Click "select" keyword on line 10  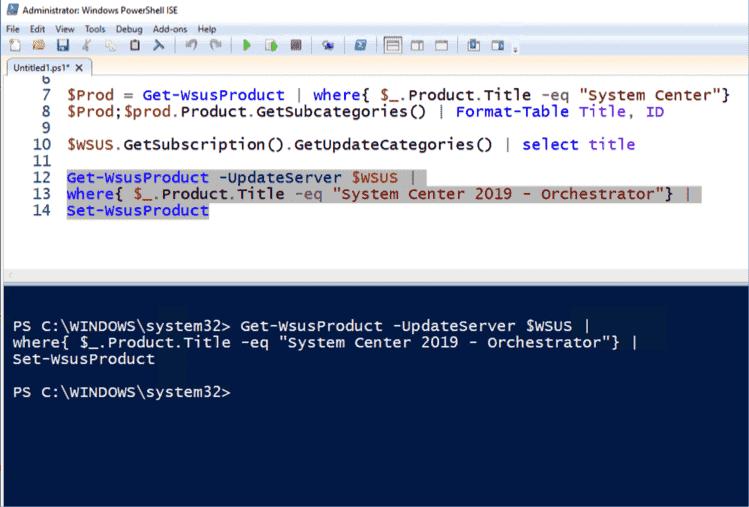[x=550, y=144]
